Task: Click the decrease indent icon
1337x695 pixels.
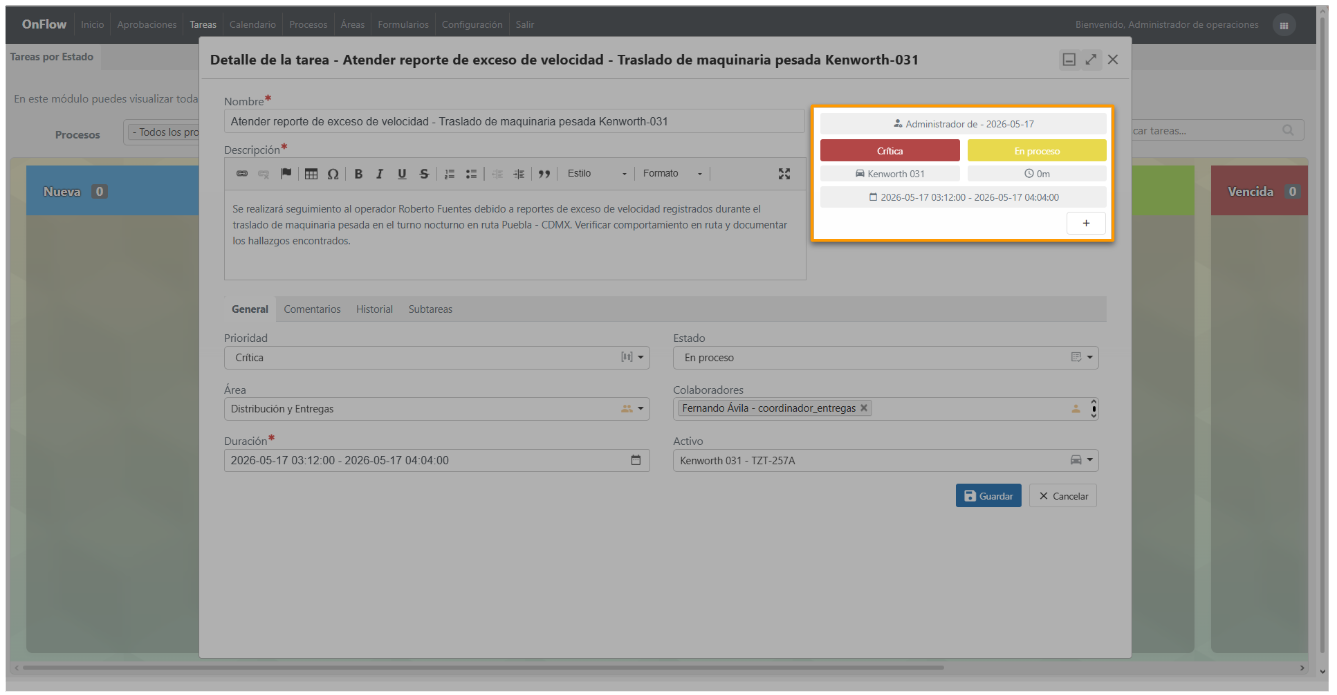Action: (x=497, y=174)
